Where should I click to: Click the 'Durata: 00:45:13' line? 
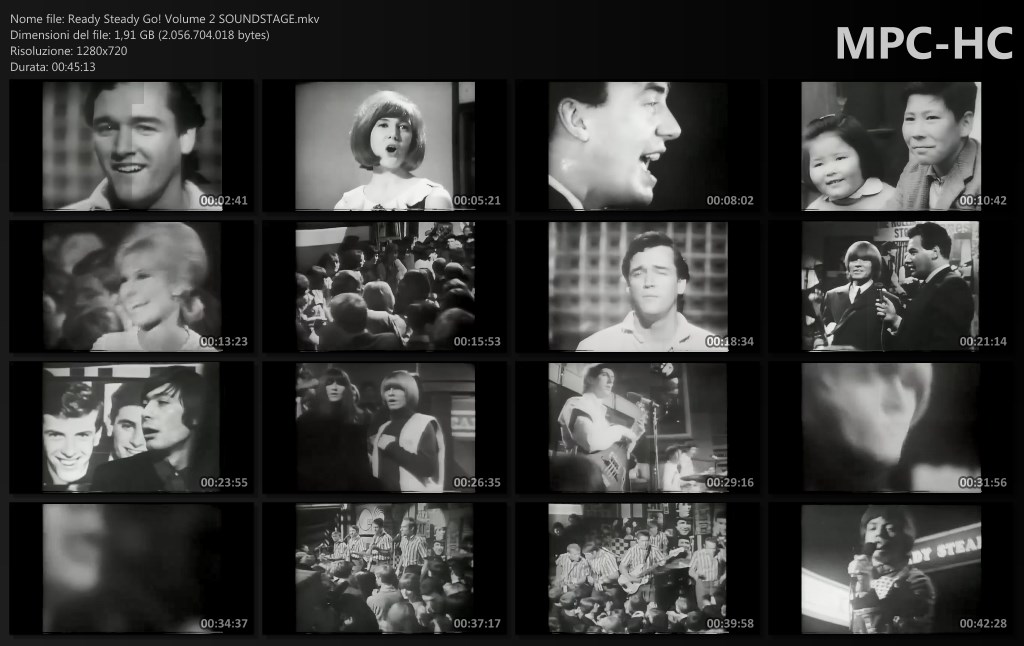point(53,67)
